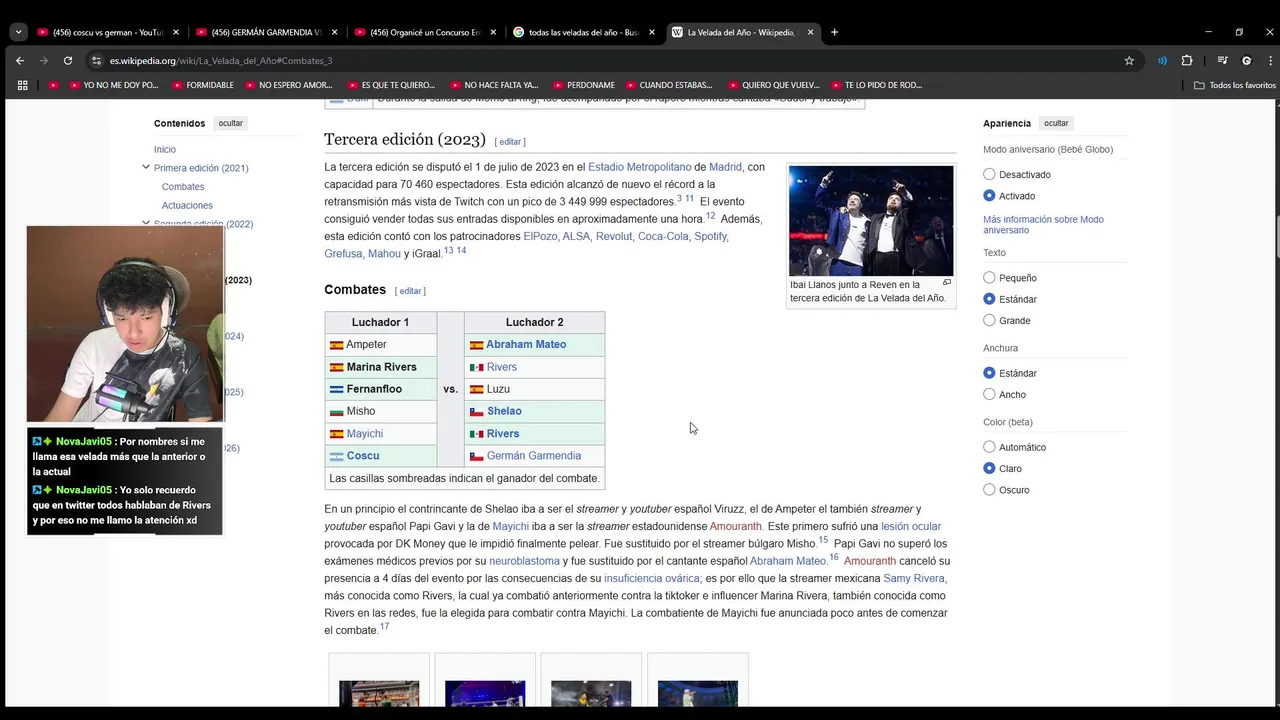Switch to the 'Organicé un Concurso' YouTube tab
The image size is (1280, 720).
[425, 32]
